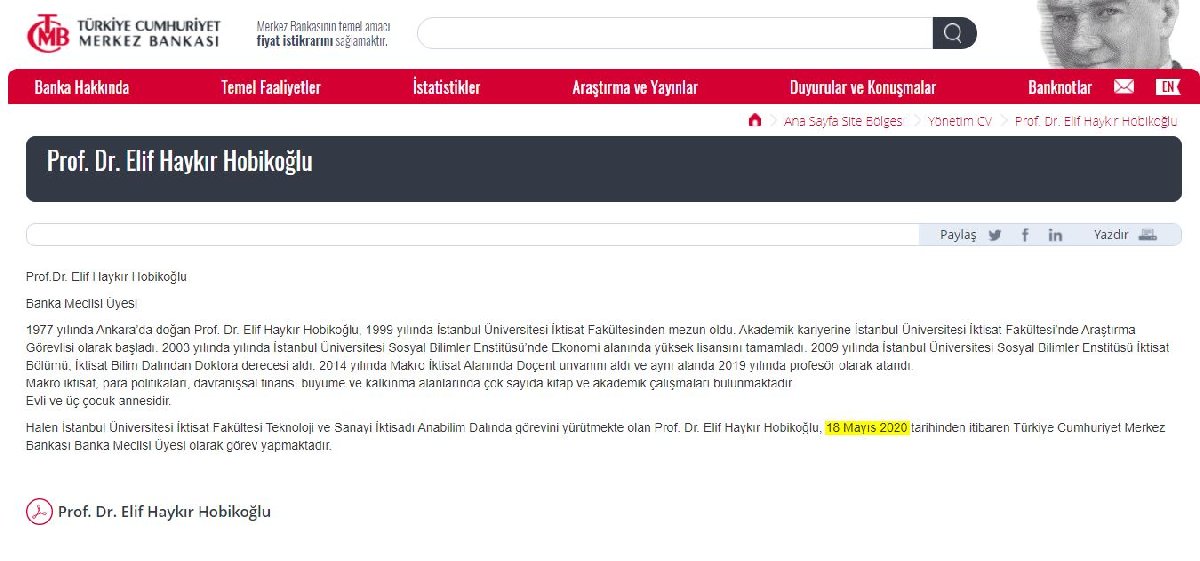Open the PDF icon beside Hobikoğlu link

click(39, 511)
